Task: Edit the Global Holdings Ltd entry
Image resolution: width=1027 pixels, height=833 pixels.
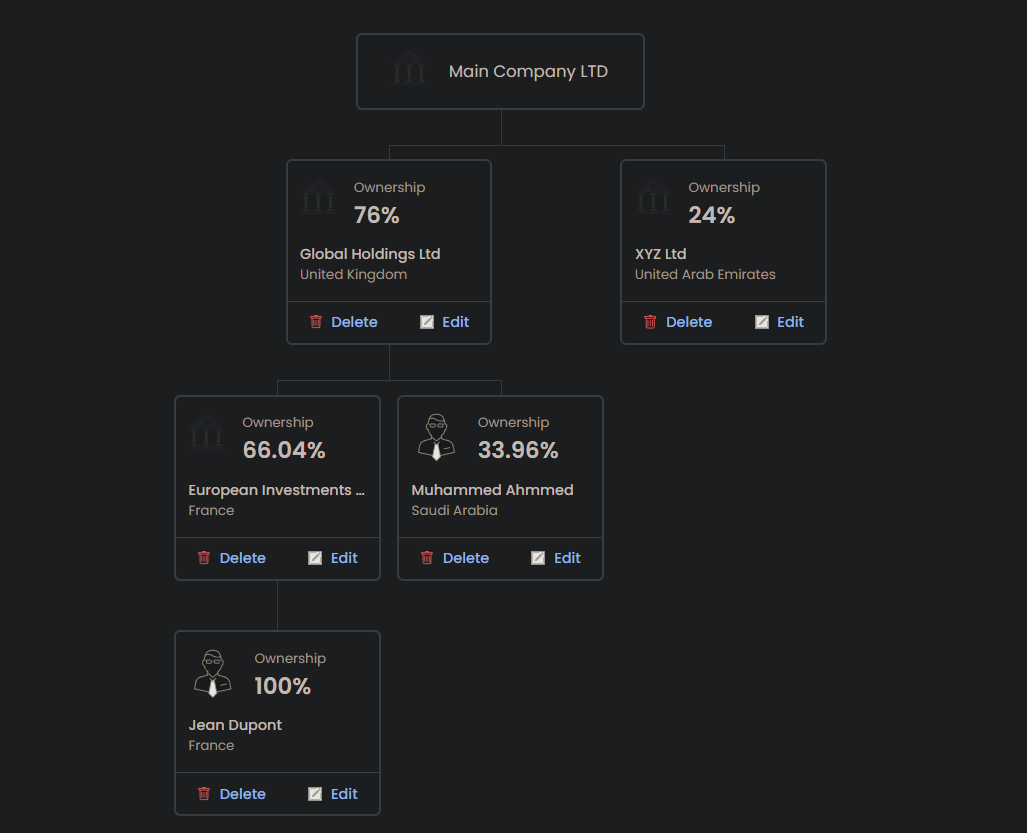Action: (455, 322)
